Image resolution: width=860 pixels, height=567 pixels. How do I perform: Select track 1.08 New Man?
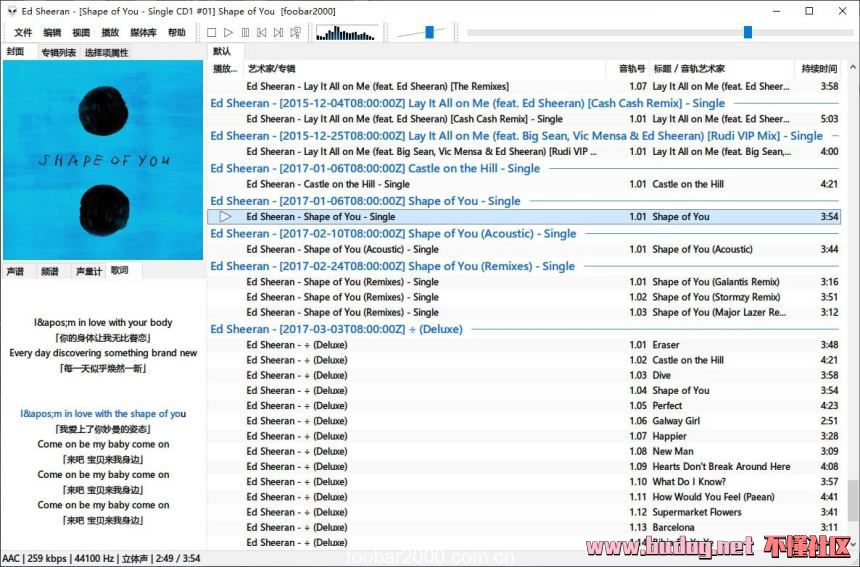(x=524, y=451)
